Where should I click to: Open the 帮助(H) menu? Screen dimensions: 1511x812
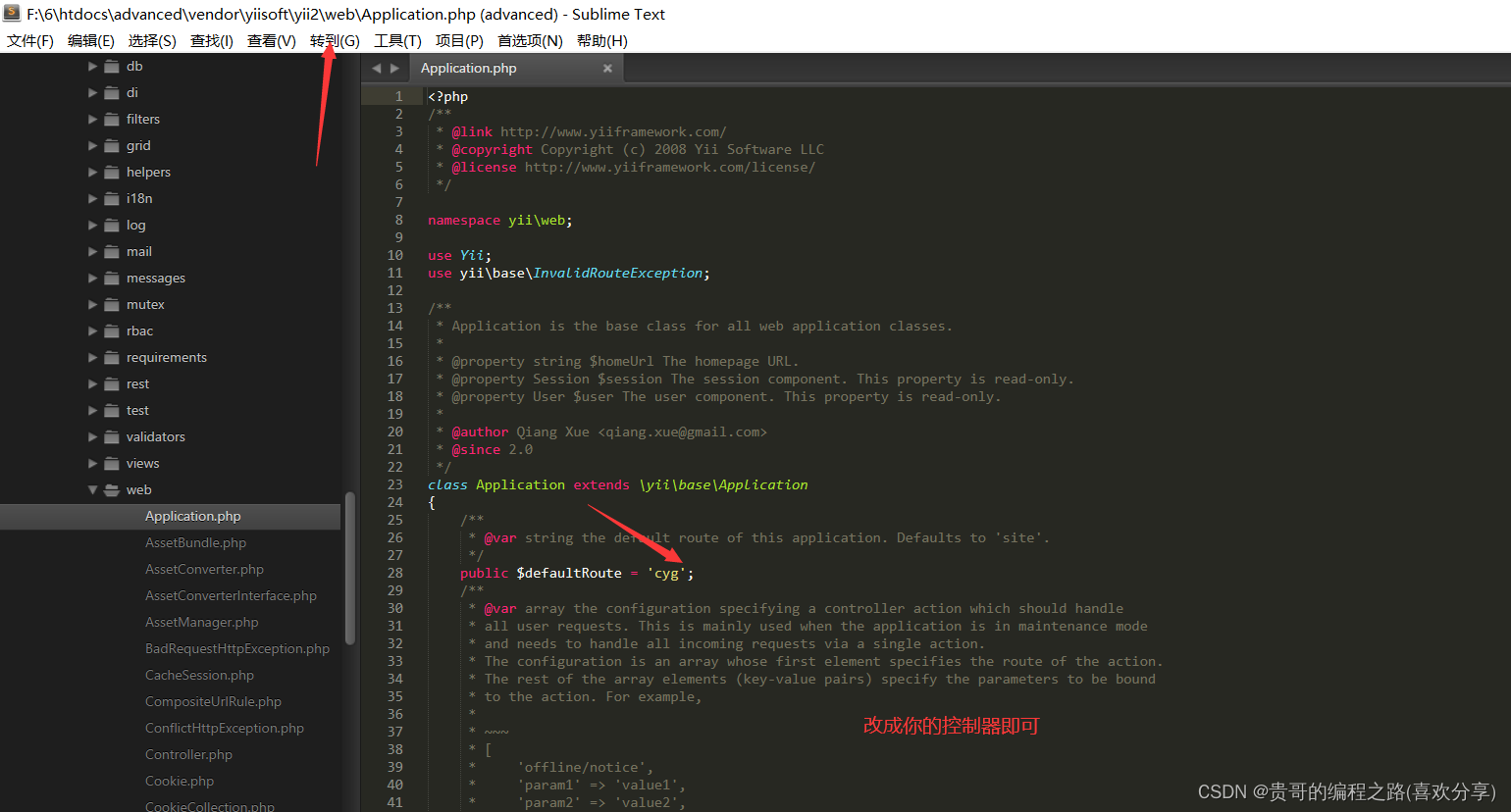pos(602,40)
